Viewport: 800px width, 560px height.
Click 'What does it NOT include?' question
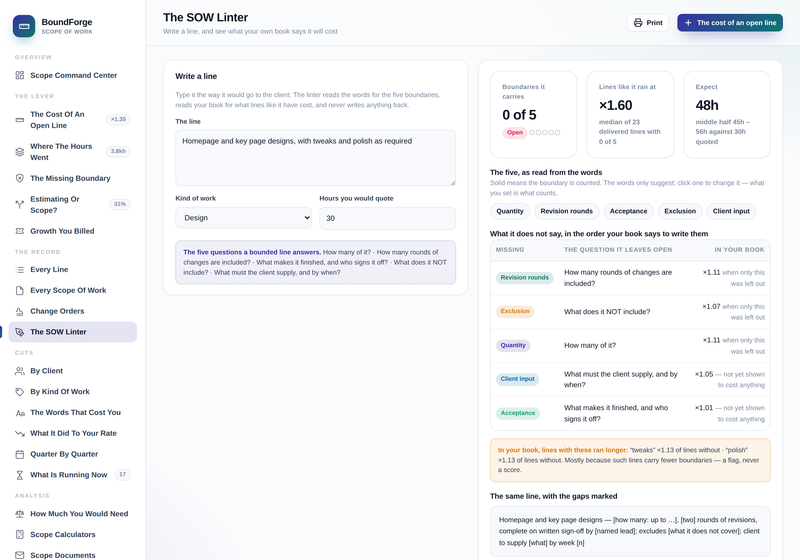click(x=607, y=312)
